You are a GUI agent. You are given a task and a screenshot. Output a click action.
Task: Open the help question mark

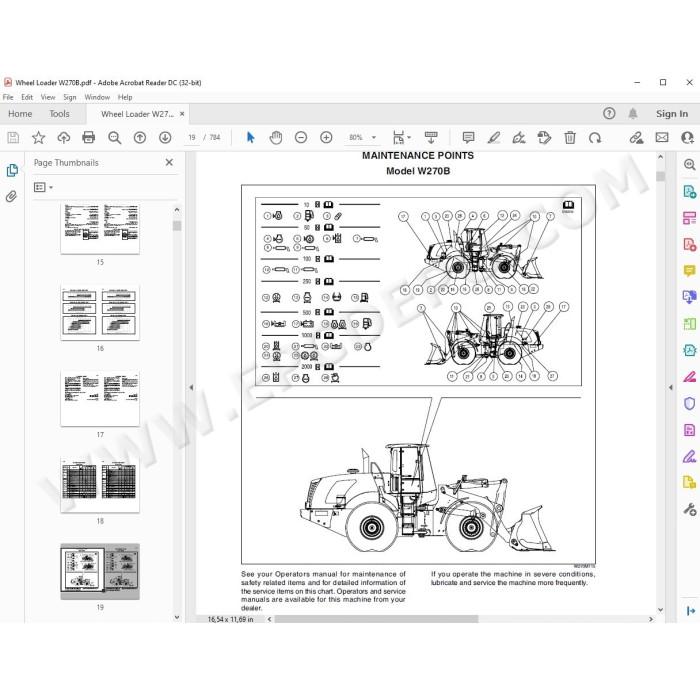609,113
